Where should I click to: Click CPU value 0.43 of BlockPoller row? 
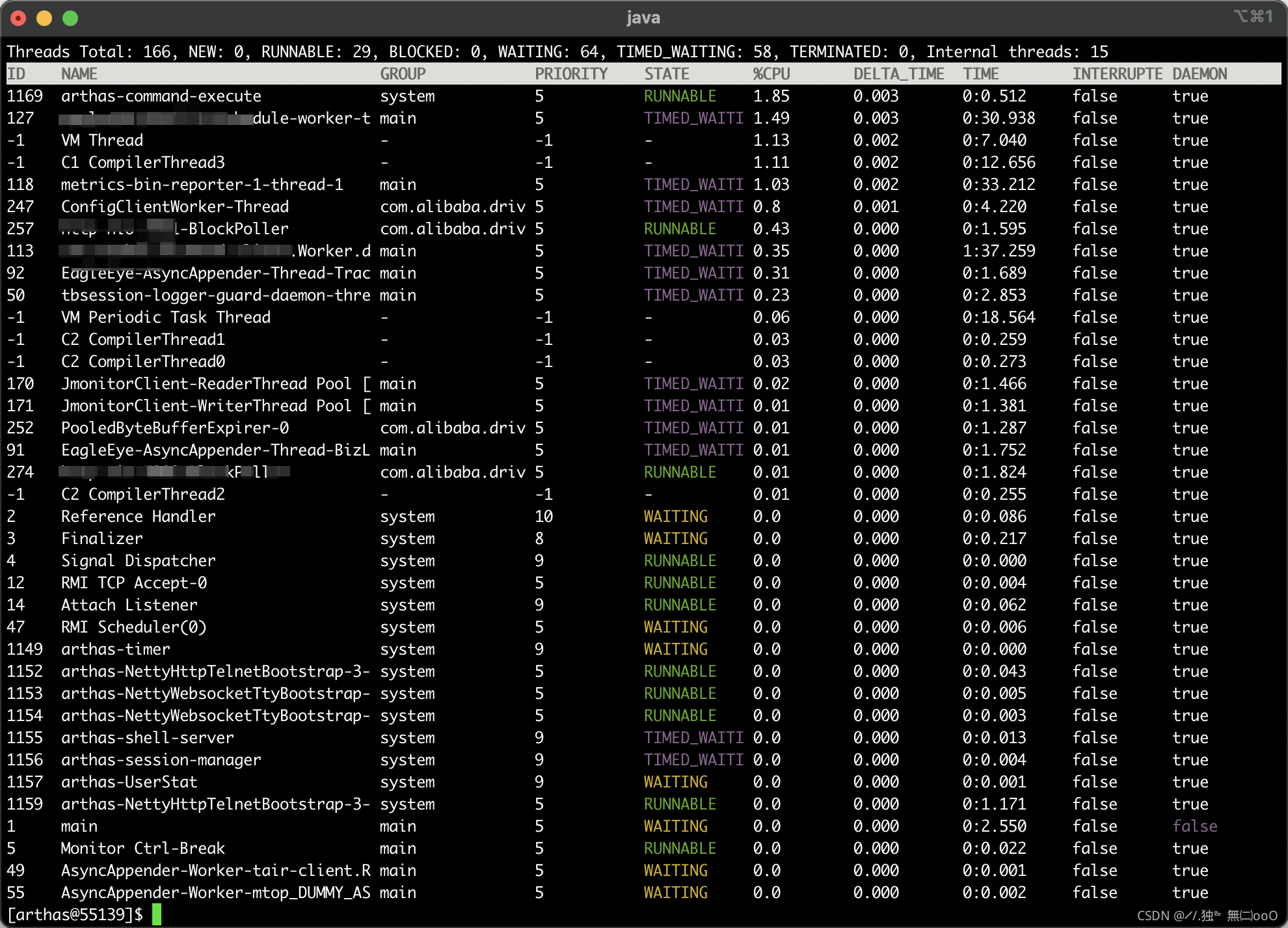(771, 229)
